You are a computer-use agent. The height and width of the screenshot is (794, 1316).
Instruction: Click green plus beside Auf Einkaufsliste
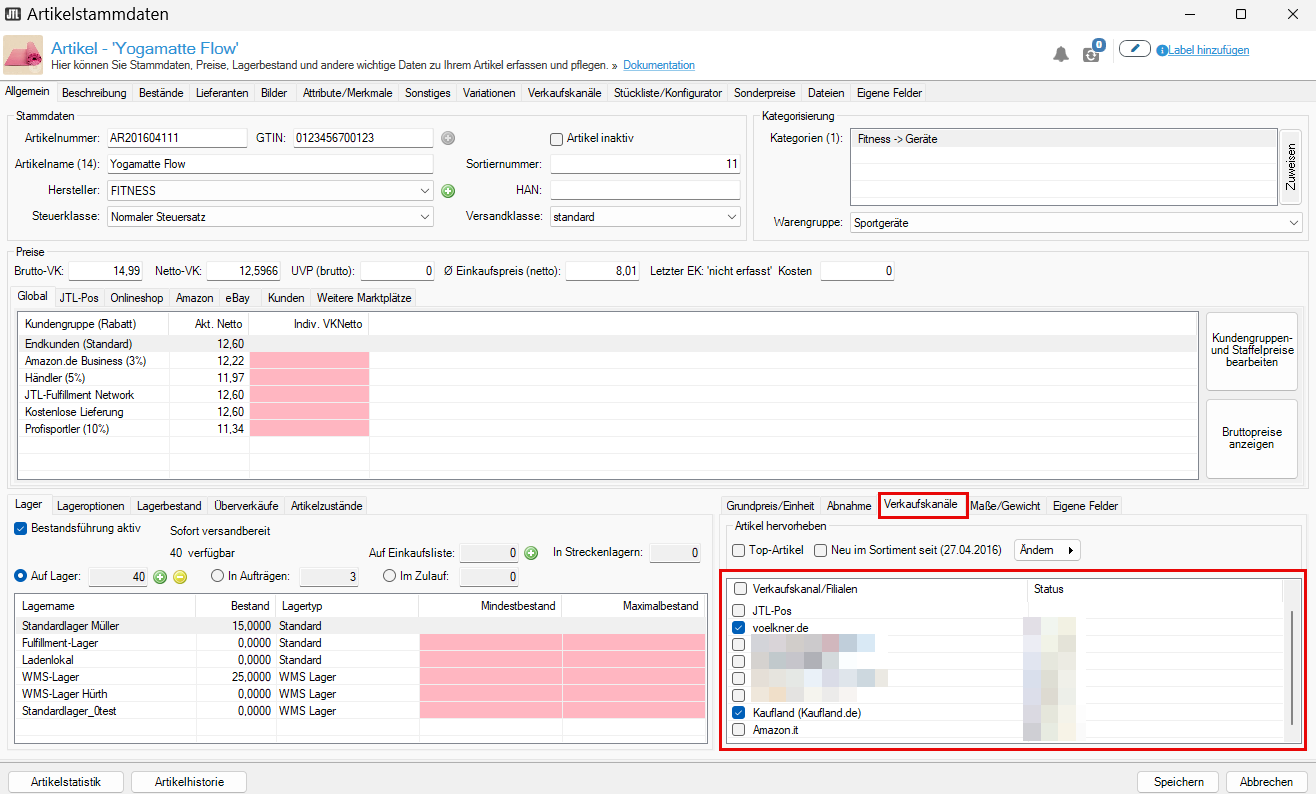[531, 553]
